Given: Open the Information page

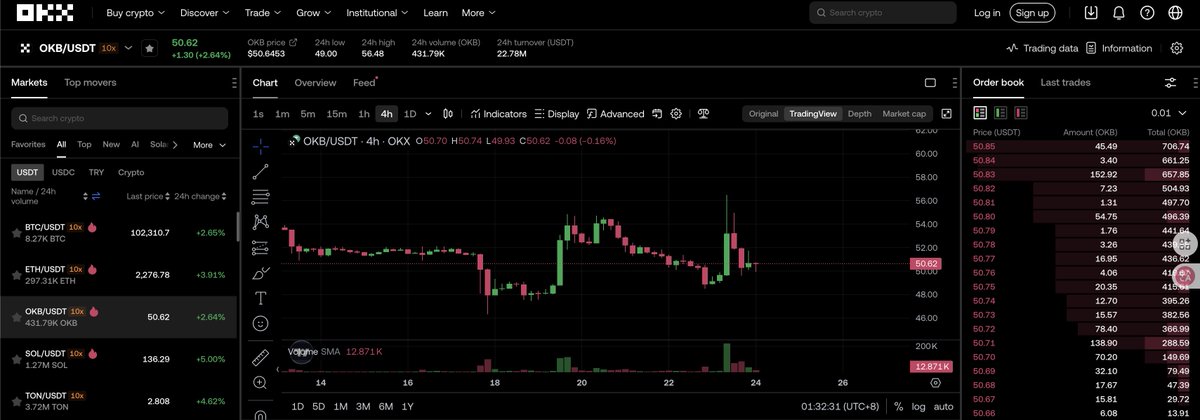Looking at the screenshot, I should tap(1119, 48).
